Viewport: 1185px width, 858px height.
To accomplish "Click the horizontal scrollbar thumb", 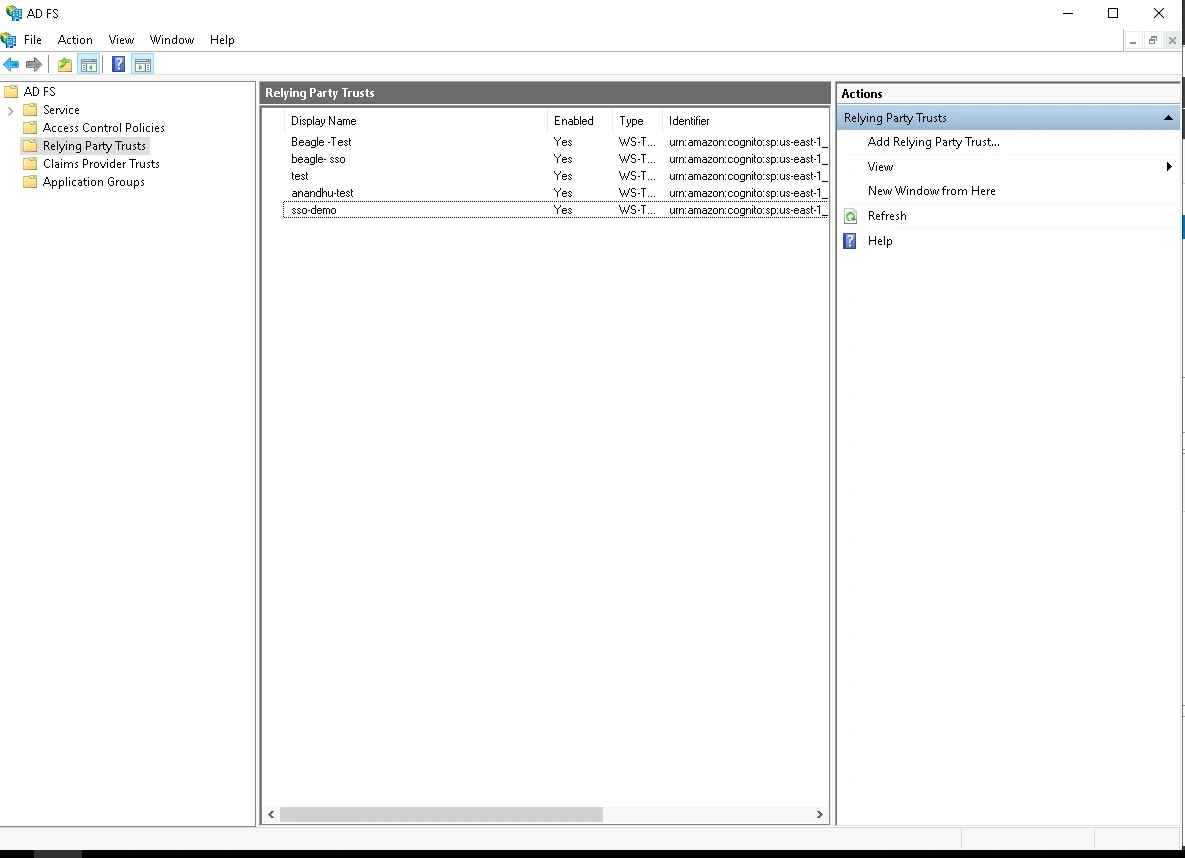I will 441,814.
